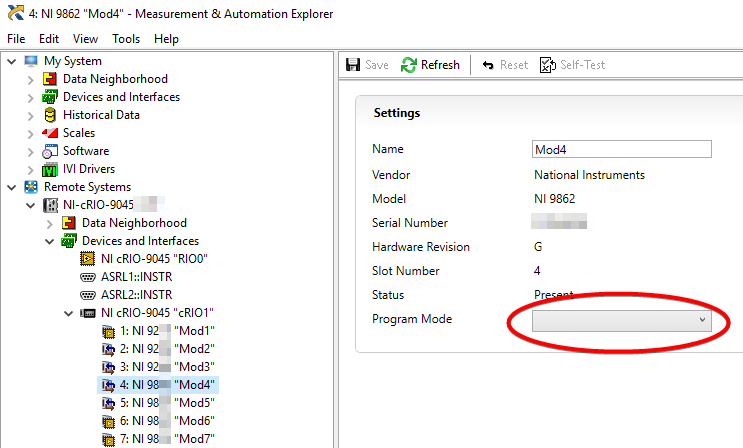Click the Mod6 module icon
The width and height of the screenshot is (743, 448).
(109, 421)
